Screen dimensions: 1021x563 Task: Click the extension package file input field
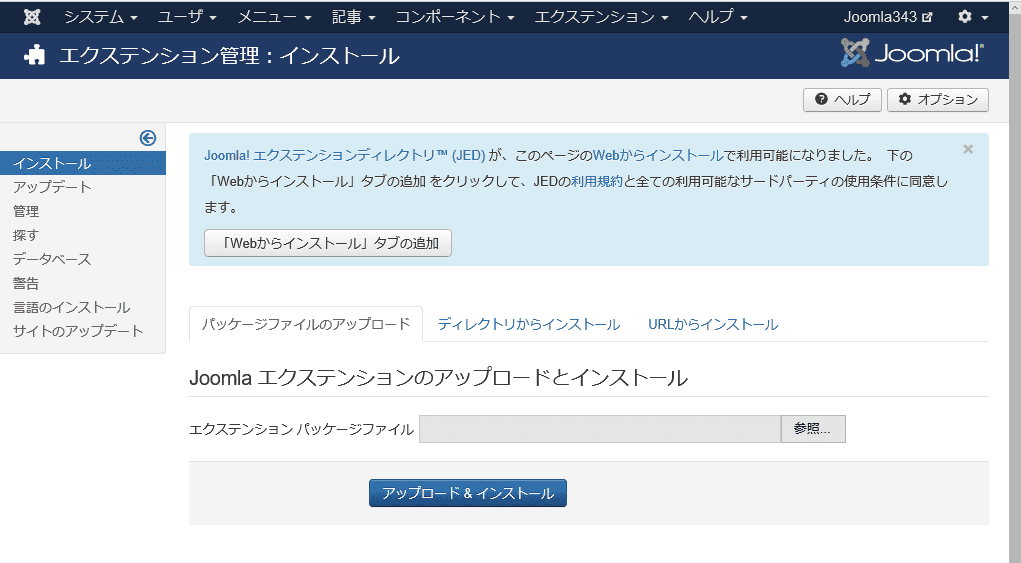600,429
